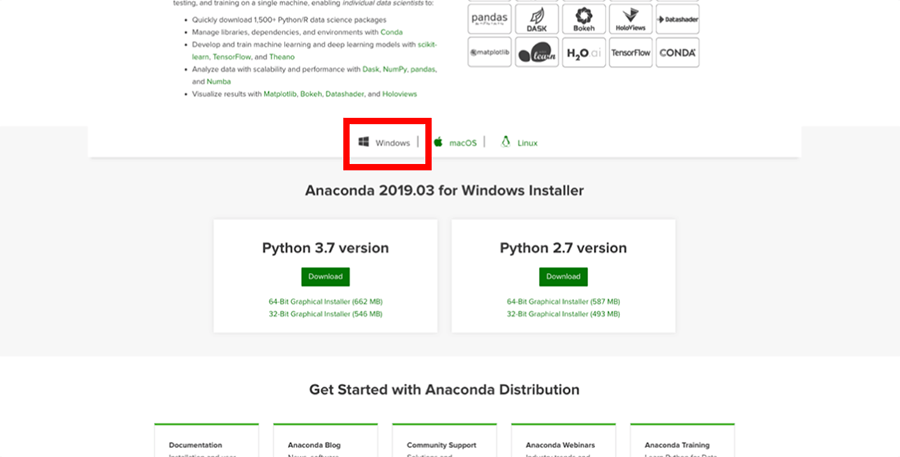
Task: Follow the Matplotlib text link in bullets
Action: tap(280, 94)
